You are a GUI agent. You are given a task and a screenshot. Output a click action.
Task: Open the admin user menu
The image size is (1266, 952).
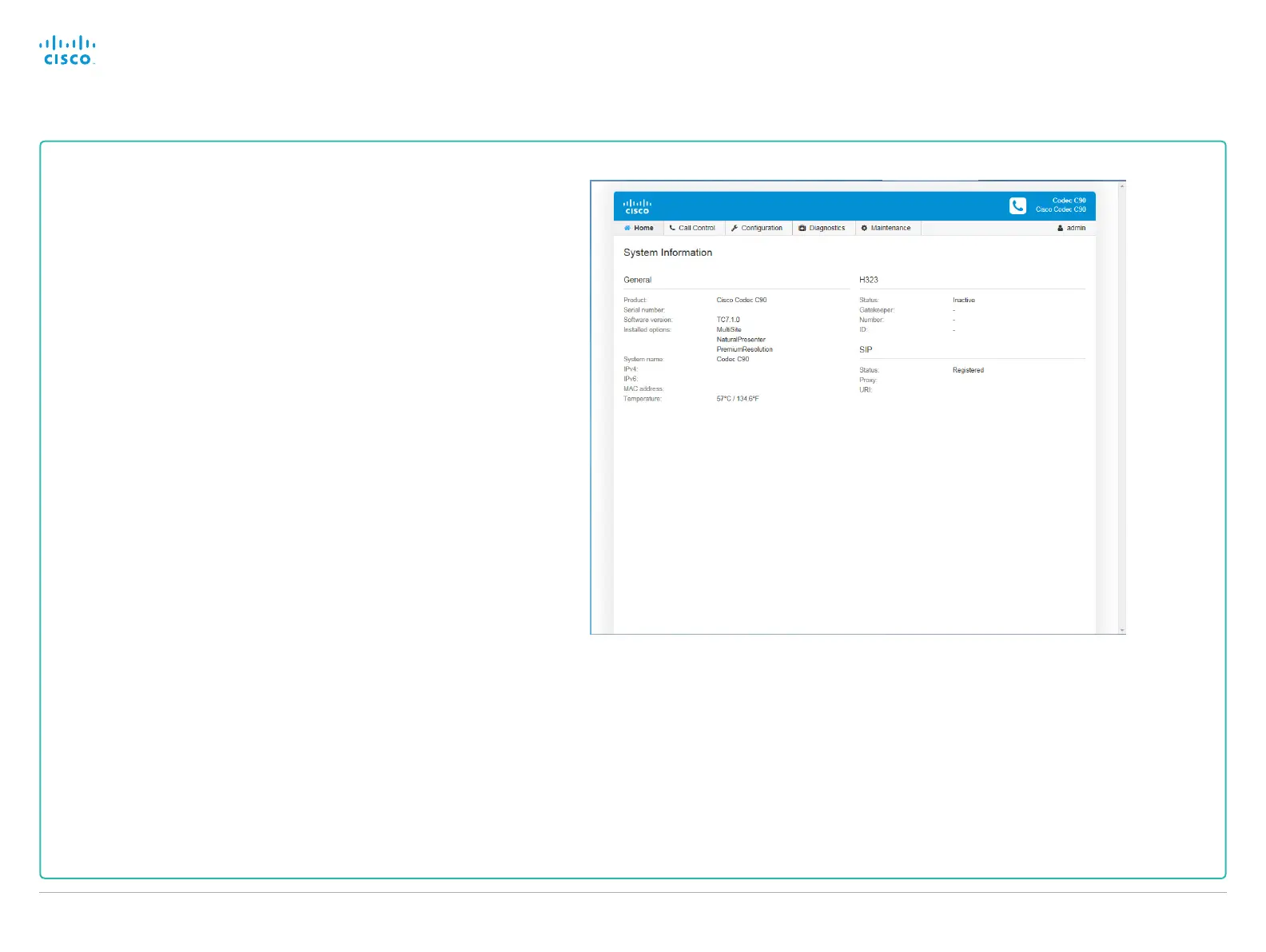[x=1072, y=228]
